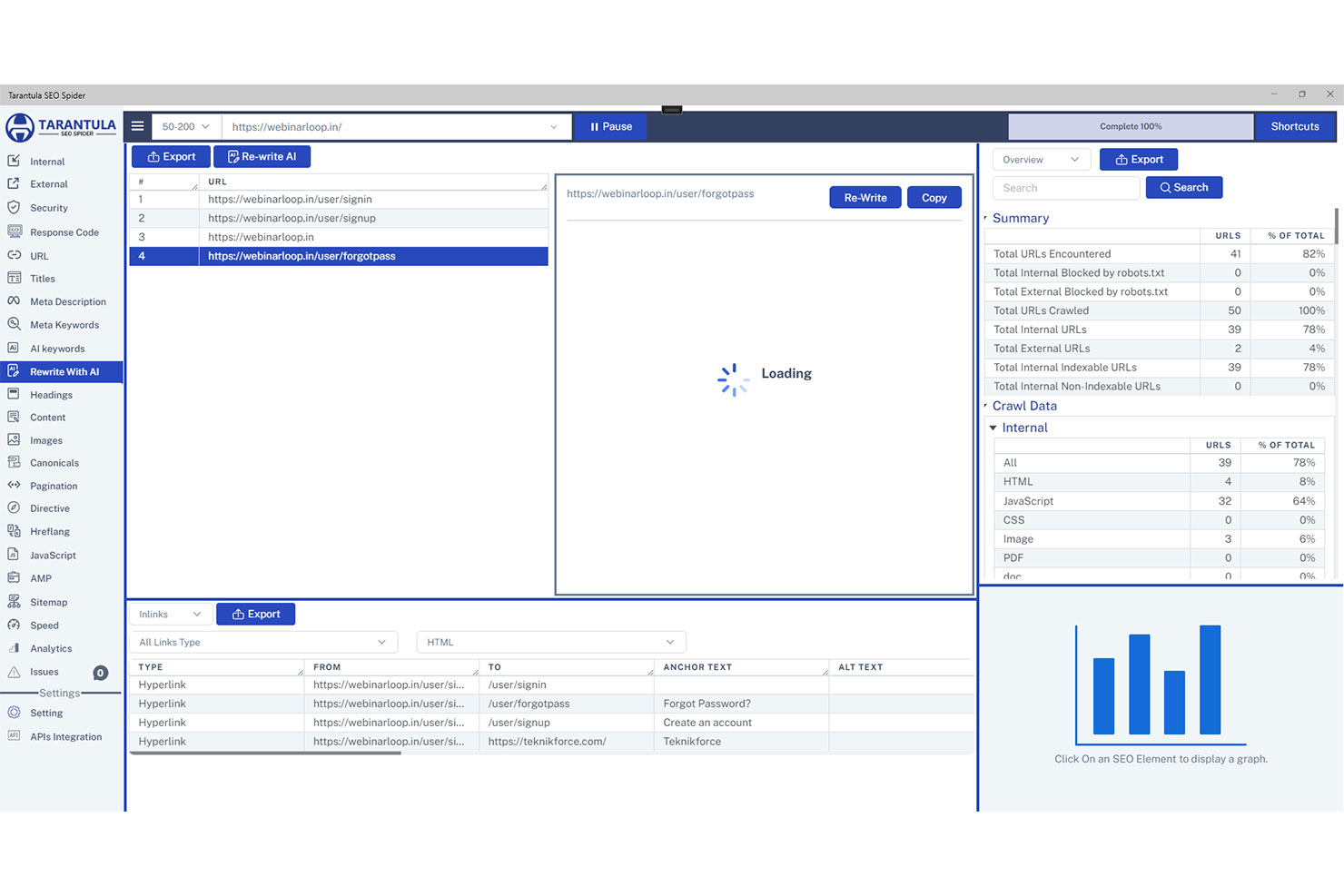Click the Hreflang sidebar icon
Image resolution: width=1344 pixels, height=896 pixels.
14,531
